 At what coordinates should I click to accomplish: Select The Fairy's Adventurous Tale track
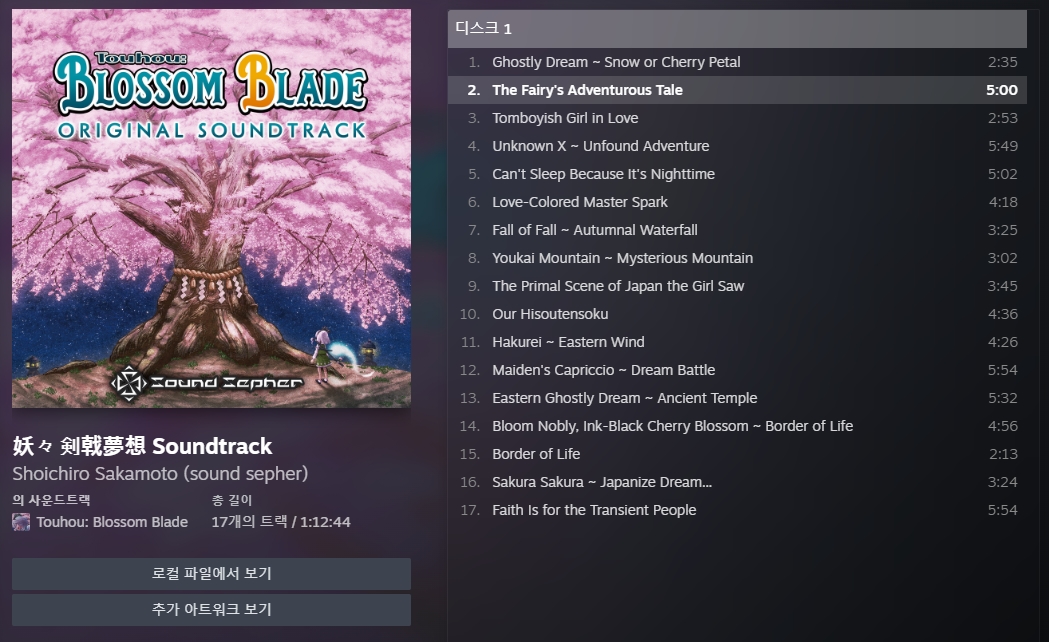click(737, 90)
